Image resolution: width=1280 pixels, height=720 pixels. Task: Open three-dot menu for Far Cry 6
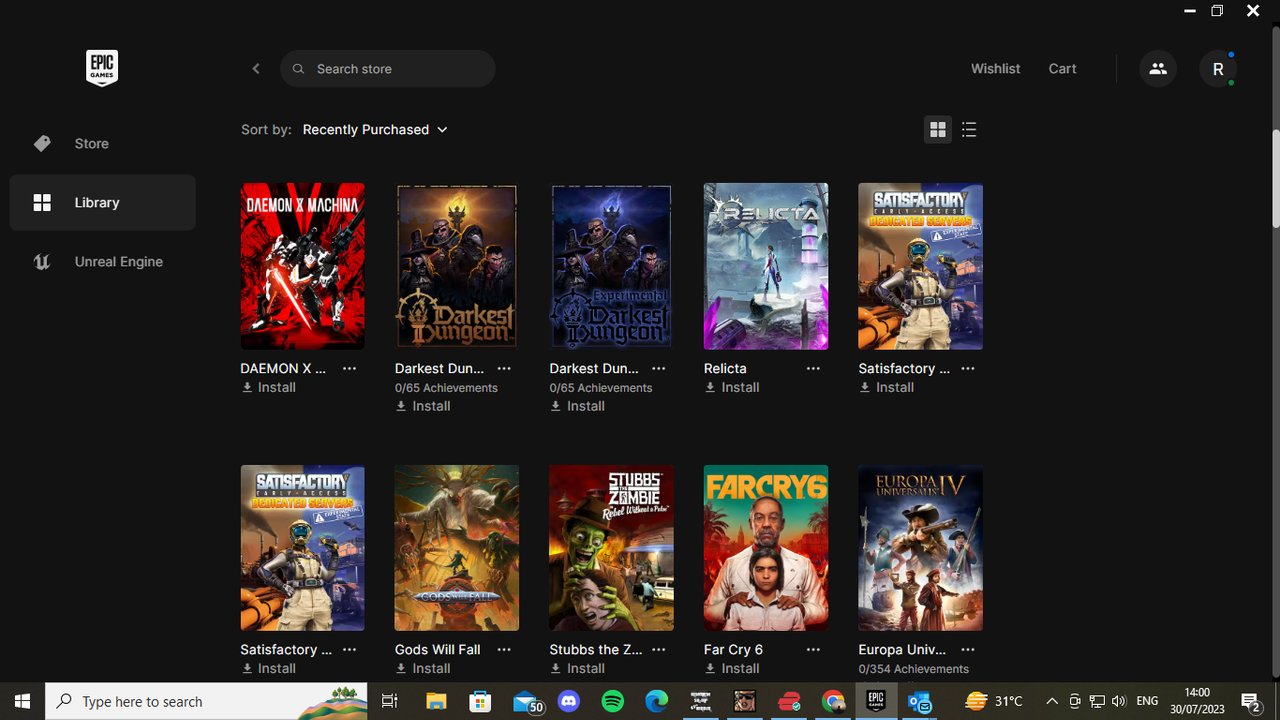coord(813,649)
